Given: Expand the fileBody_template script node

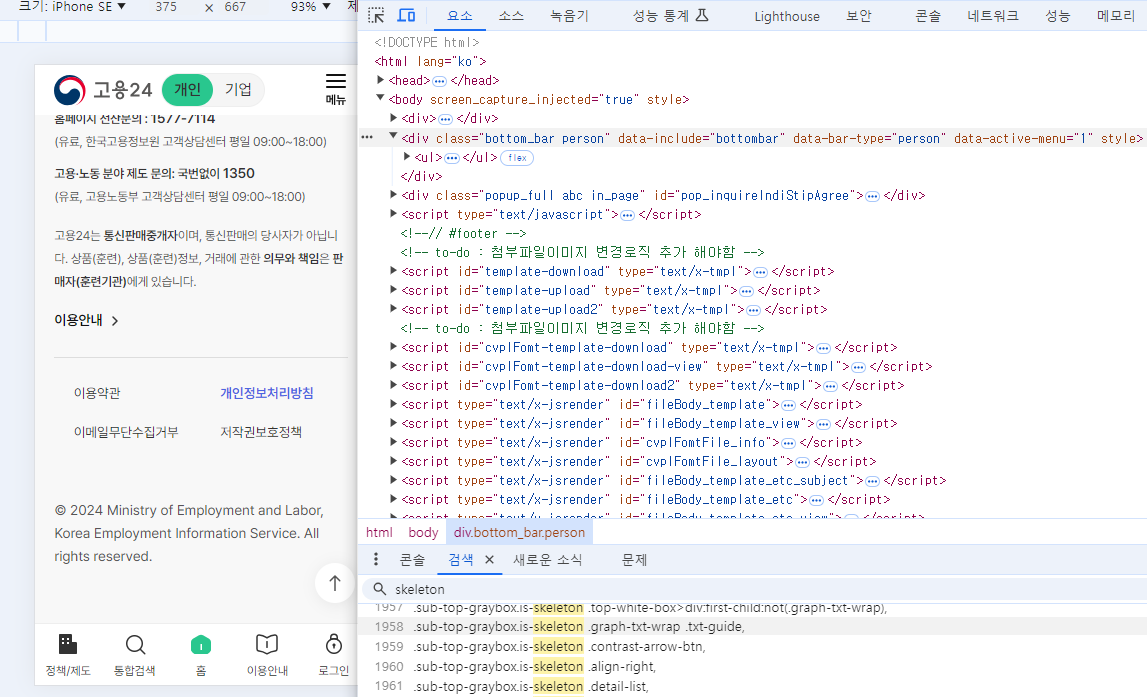Looking at the screenshot, I should click(x=394, y=403).
